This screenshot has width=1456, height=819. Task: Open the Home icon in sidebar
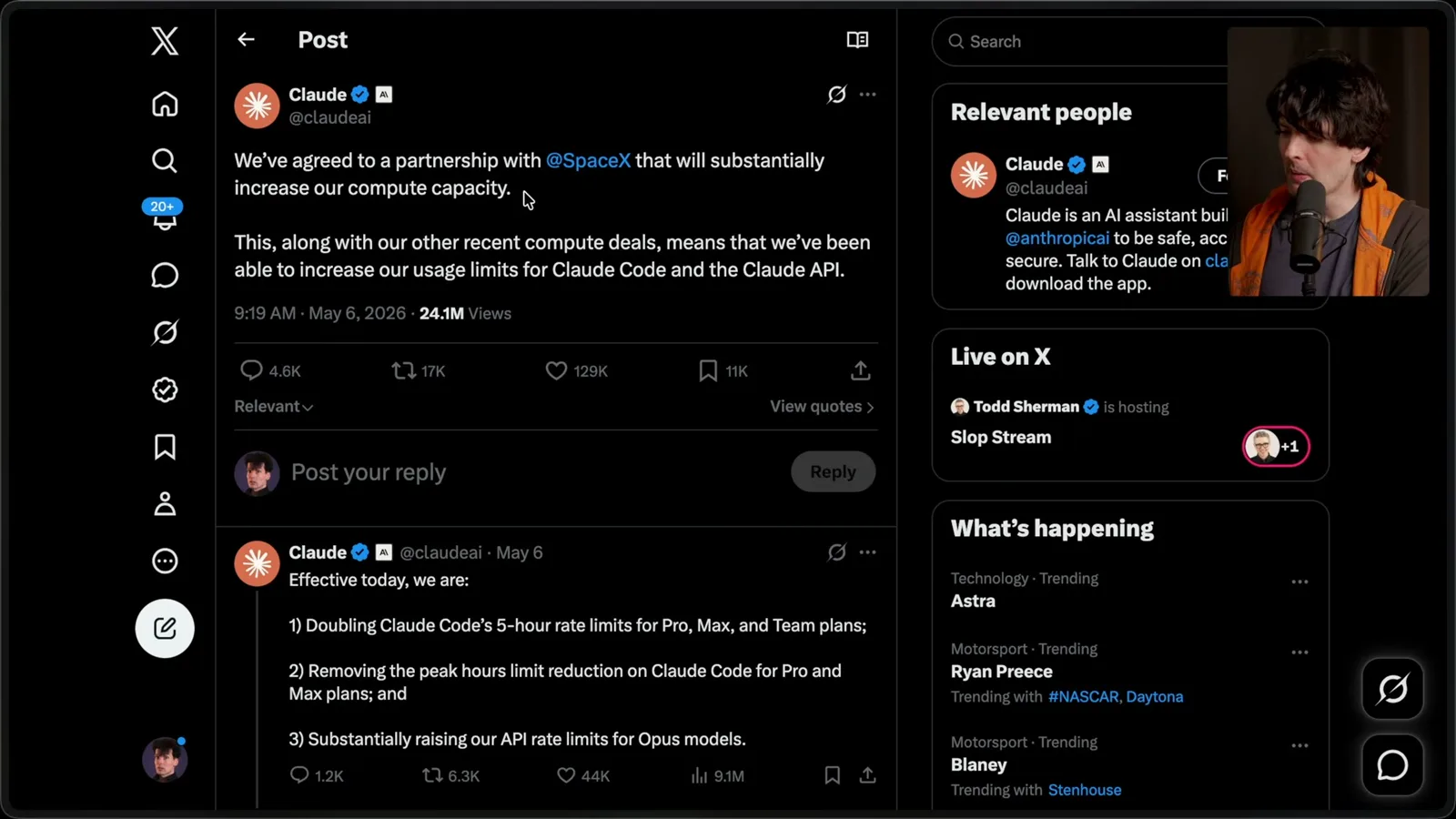pyautogui.click(x=165, y=104)
